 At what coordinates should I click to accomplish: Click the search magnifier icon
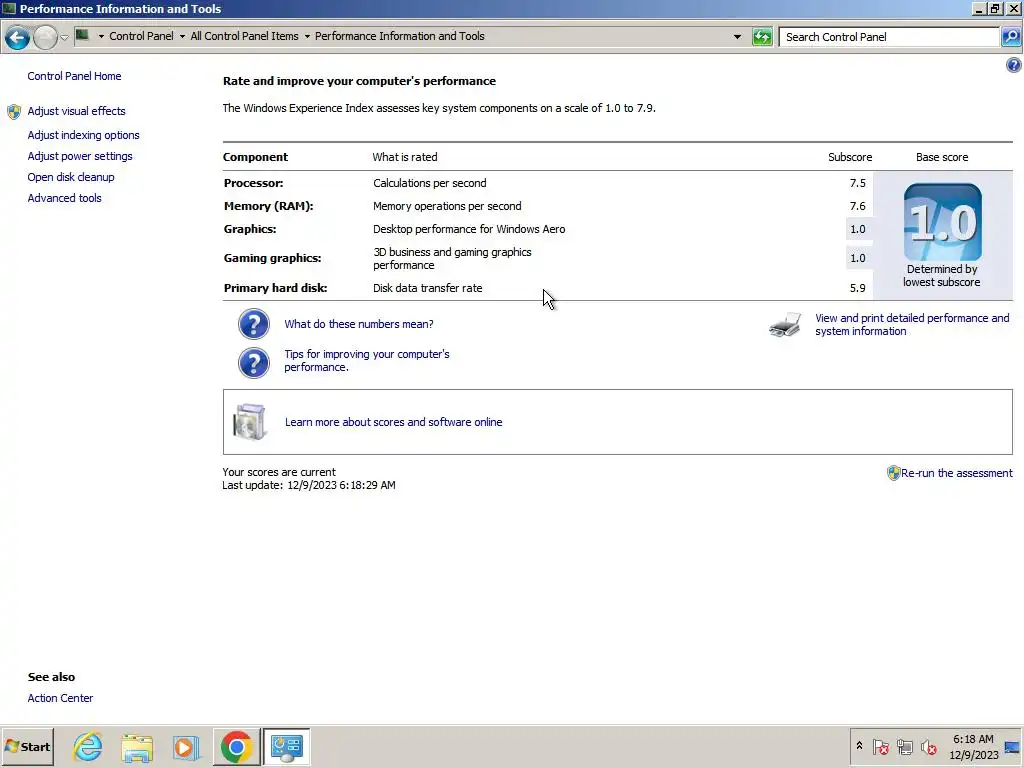pyautogui.click(x=1010, y=37)
